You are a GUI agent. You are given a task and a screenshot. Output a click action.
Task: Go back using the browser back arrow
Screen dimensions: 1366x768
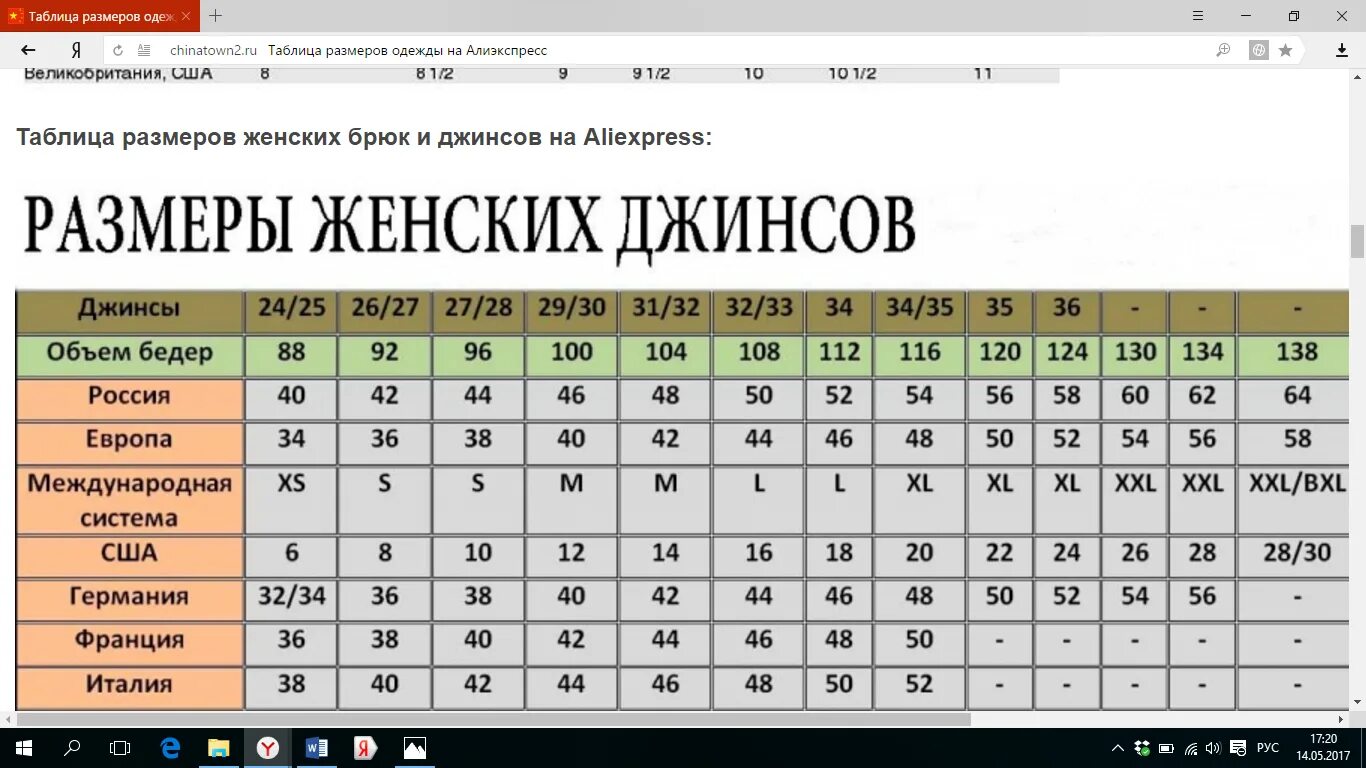[x=28, y=50]
